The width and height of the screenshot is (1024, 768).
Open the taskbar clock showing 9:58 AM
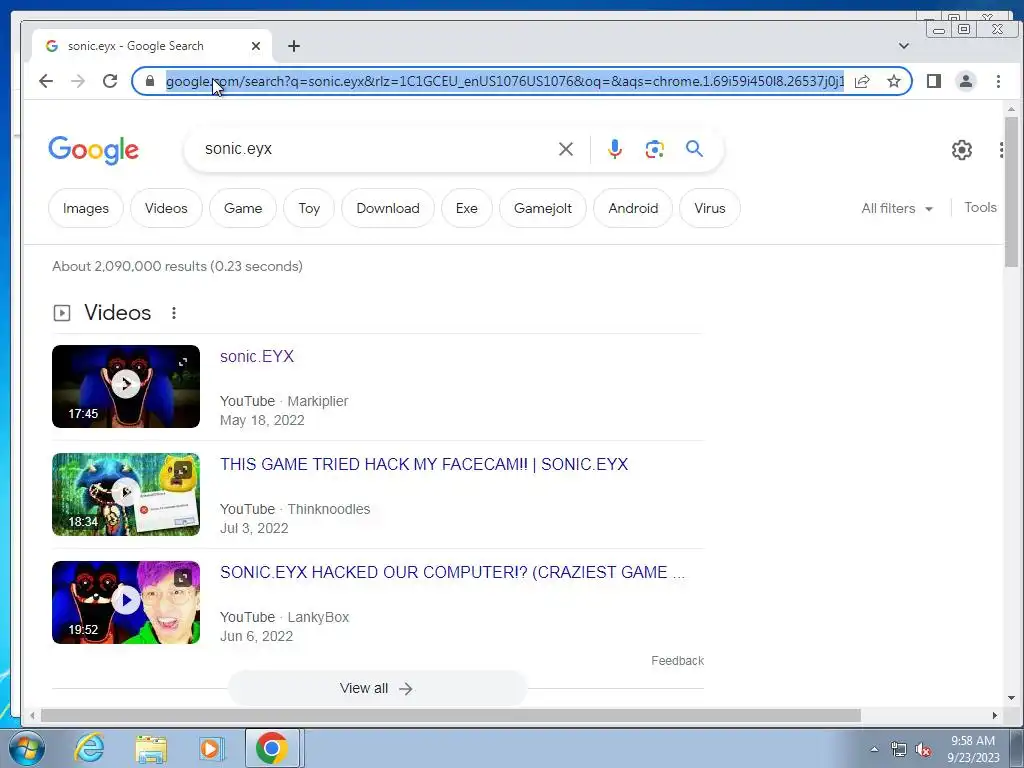[x=973, y=749]
